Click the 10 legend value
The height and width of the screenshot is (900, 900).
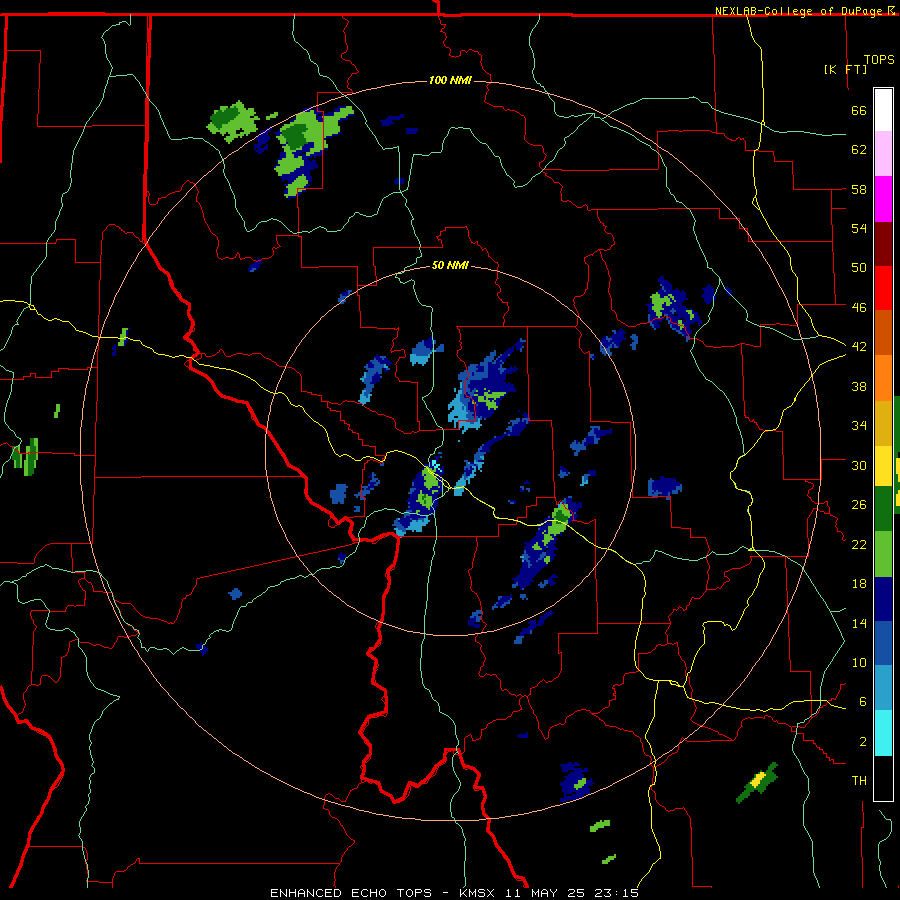pos(859,662)
